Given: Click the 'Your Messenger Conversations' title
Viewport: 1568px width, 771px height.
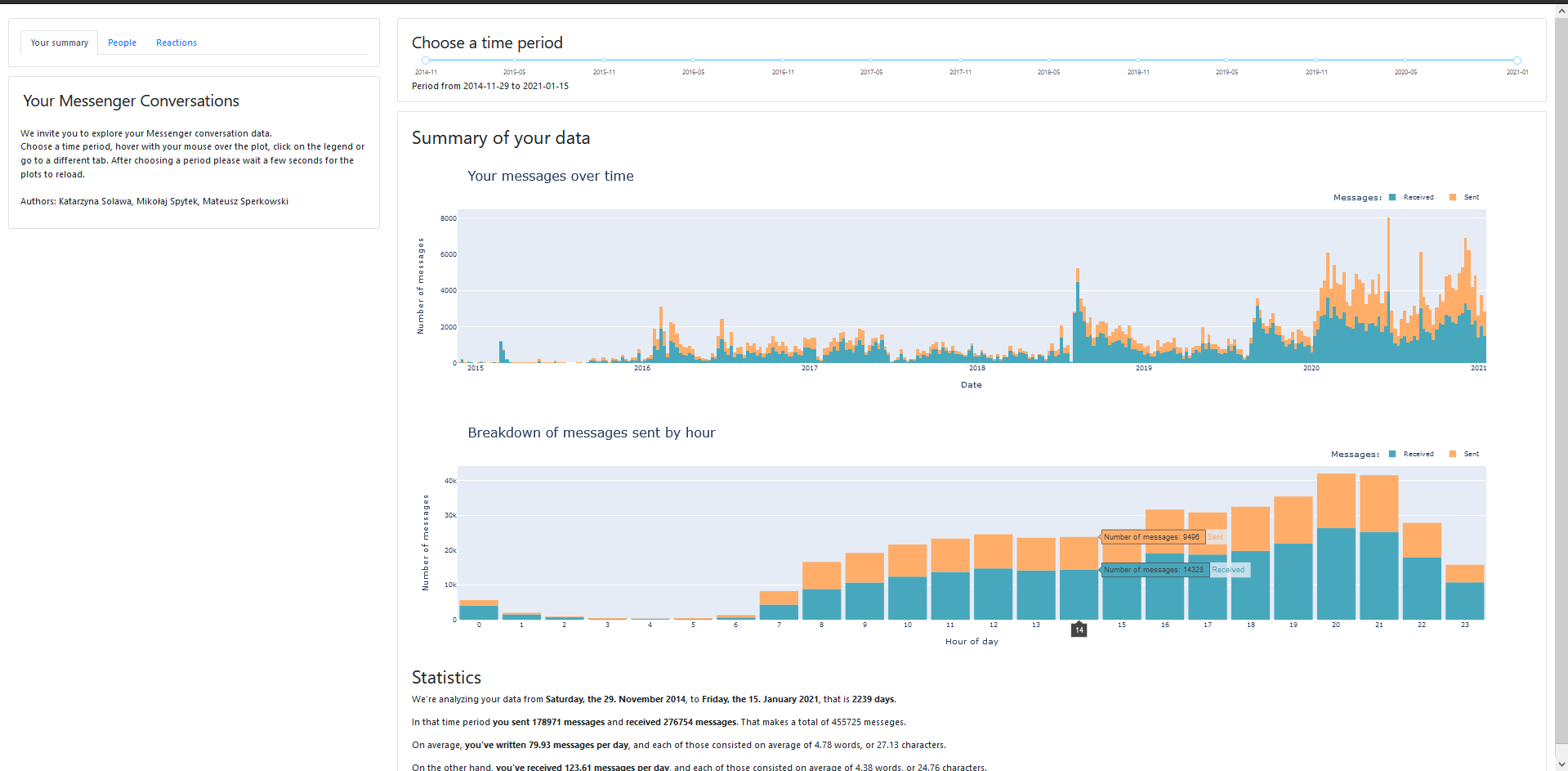Looking at the screenshot, I should click(x=131, y=101).
